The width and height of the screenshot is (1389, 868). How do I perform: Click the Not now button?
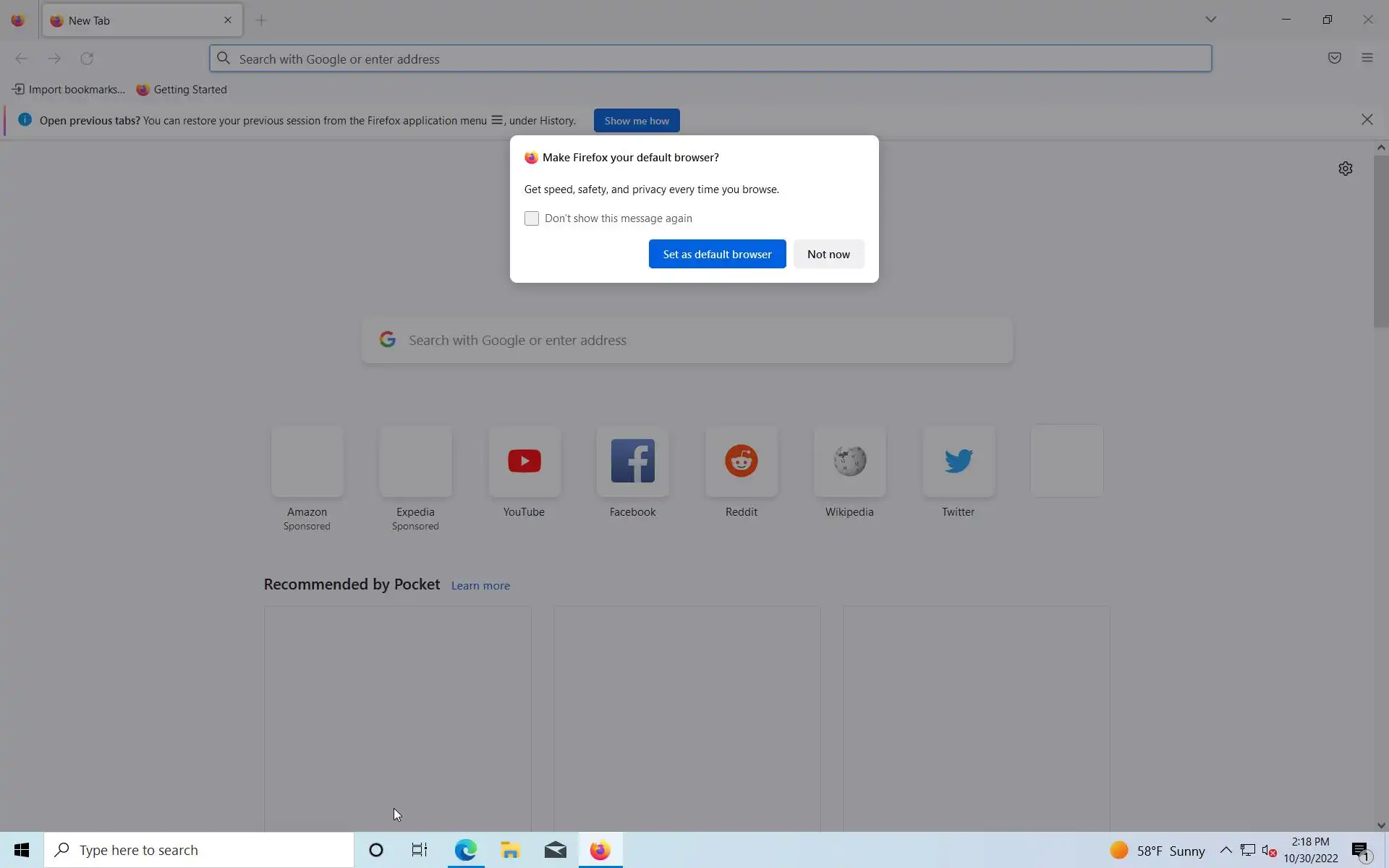[x=828, y=254]
